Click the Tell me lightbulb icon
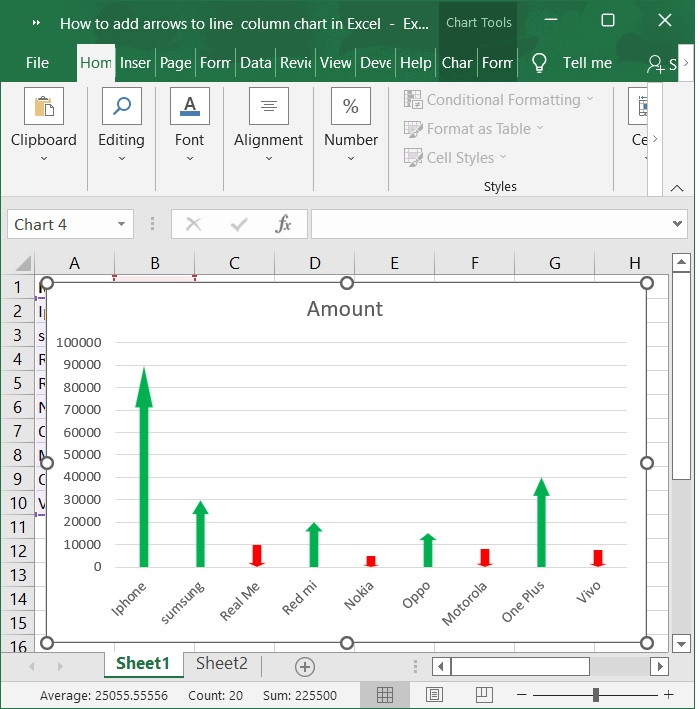This screenshot has width=700, height=709. (x=539, y=63)
